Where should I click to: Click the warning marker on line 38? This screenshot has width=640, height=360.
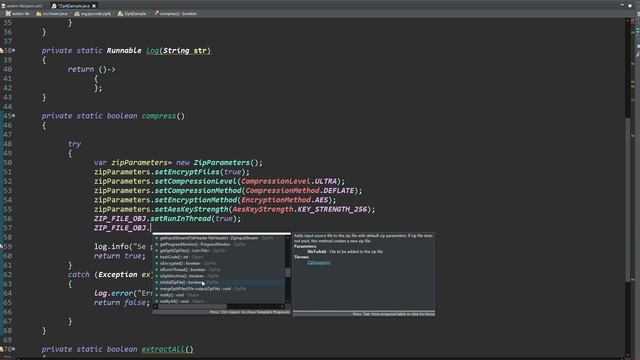point(2,51)
